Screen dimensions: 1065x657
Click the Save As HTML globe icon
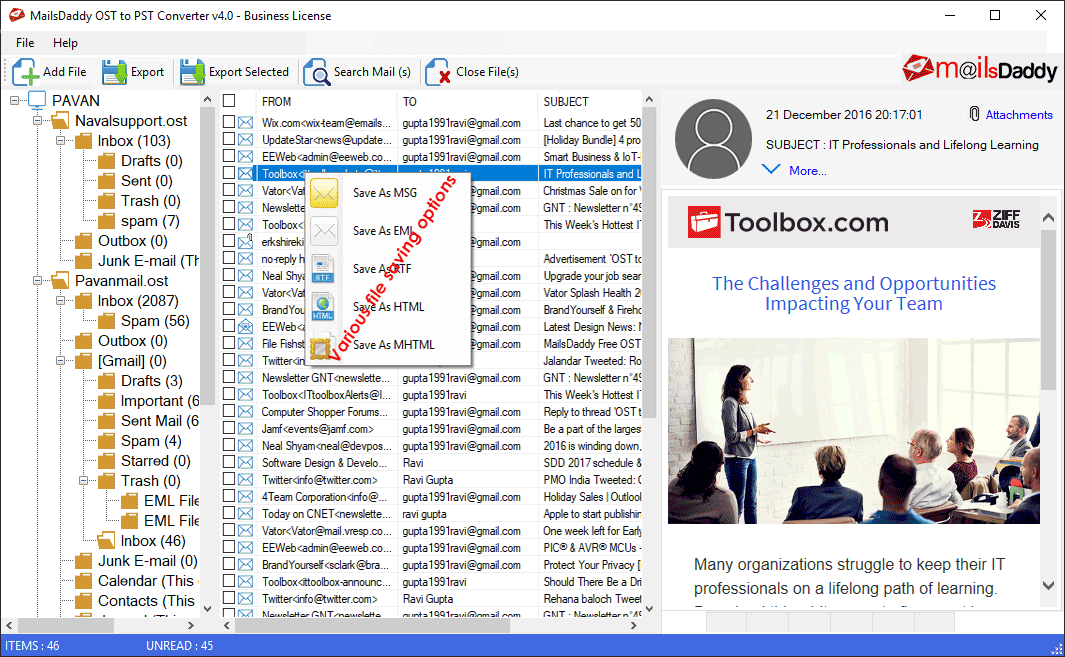(x=323, y=307)
